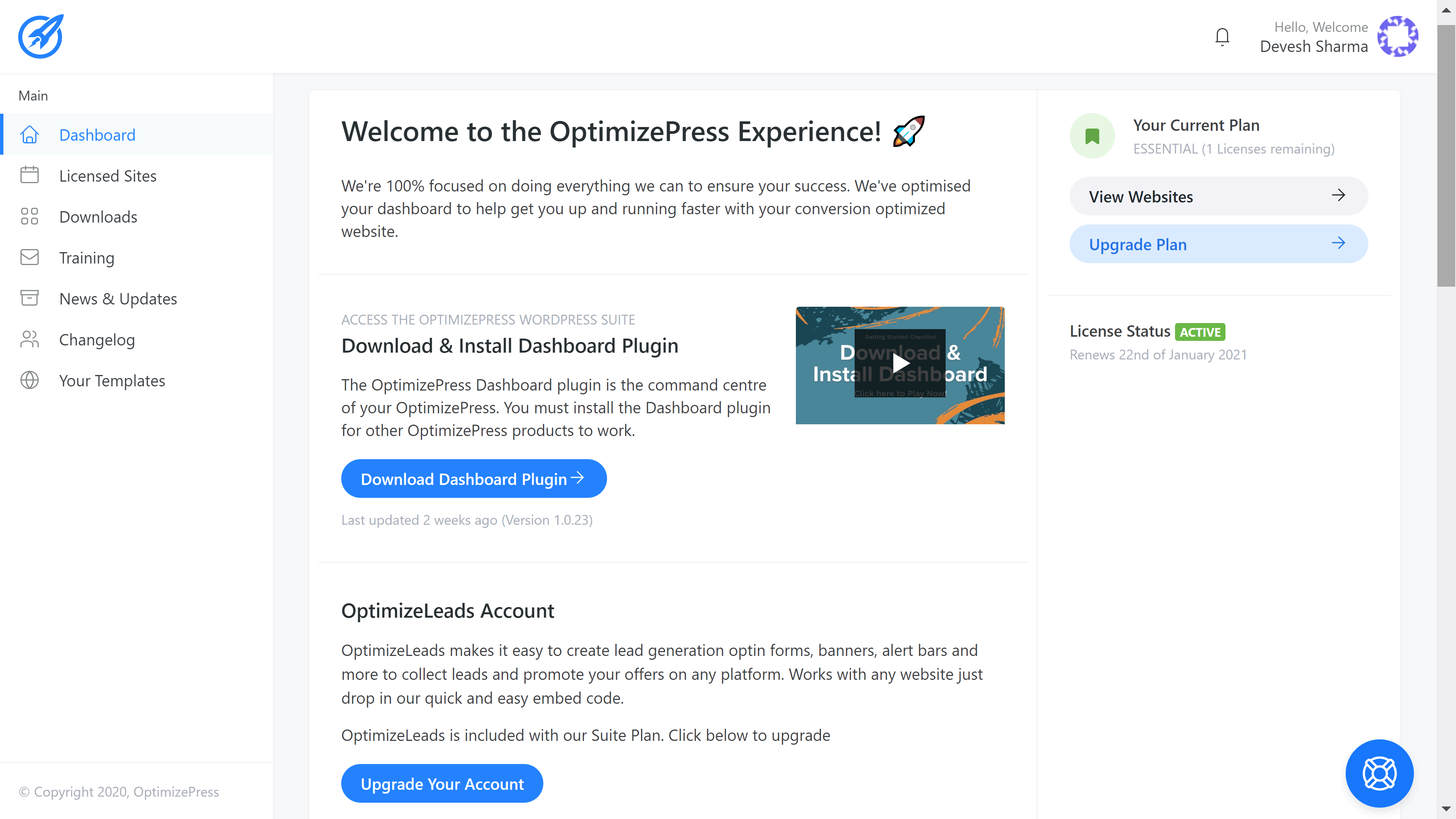Click the Licensed Sites calendar icon

click(x=30, y=175)
